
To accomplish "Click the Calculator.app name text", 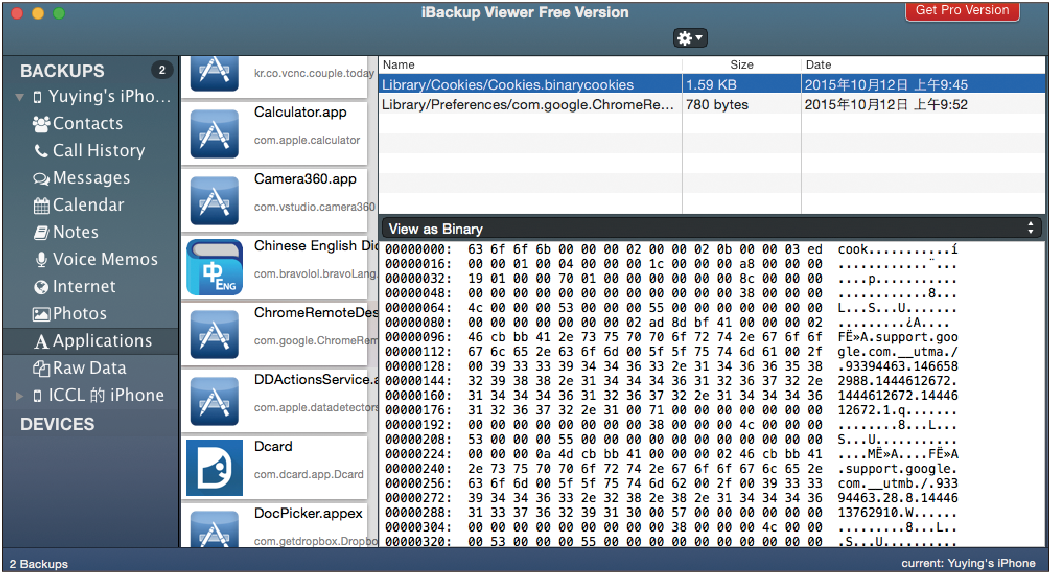I will click(300, 112).
